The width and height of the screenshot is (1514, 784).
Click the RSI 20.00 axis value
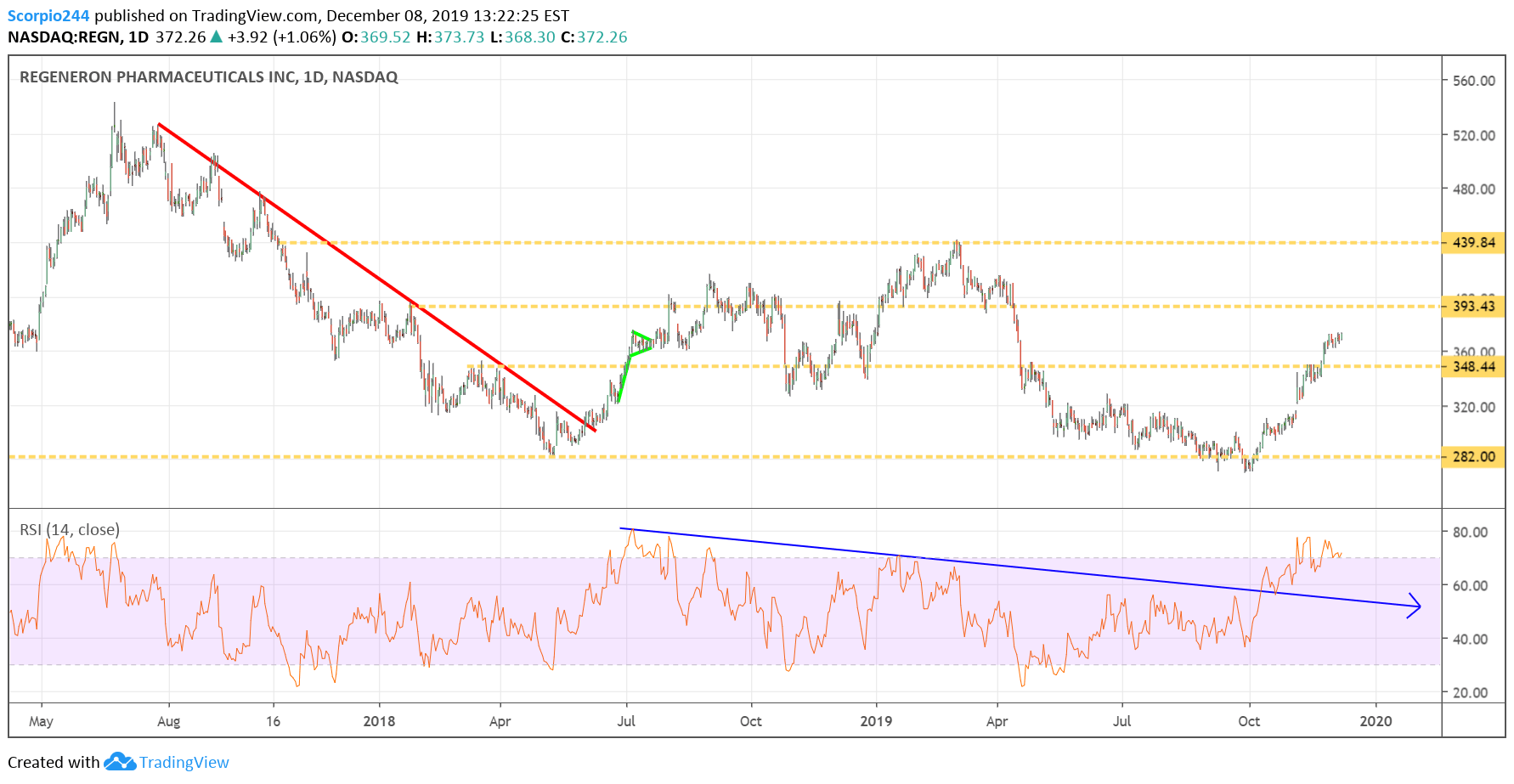pyautogui.click(x=1470, y=692)
